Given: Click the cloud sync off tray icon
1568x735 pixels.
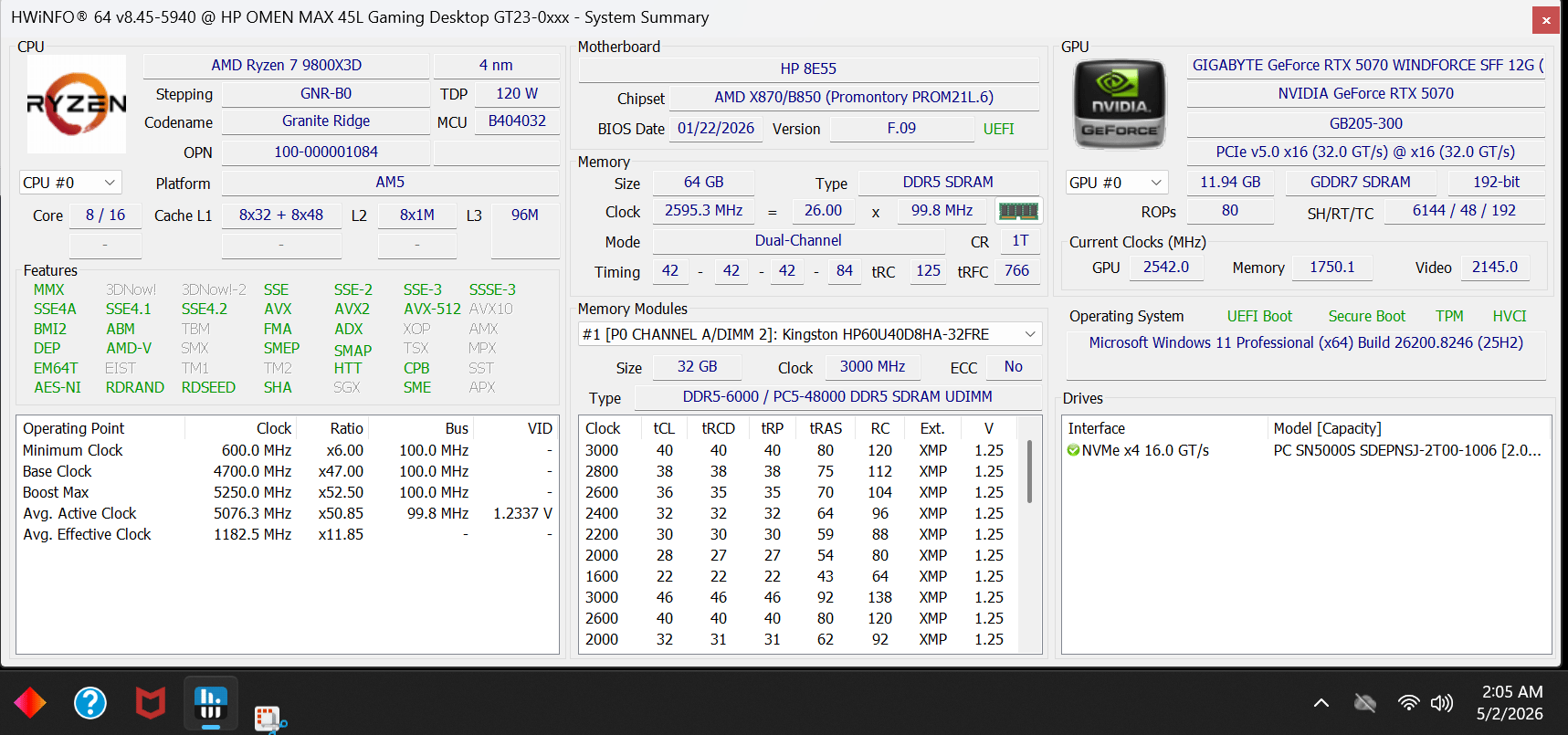Looking at the screenshot, I should coord(1364,702).
